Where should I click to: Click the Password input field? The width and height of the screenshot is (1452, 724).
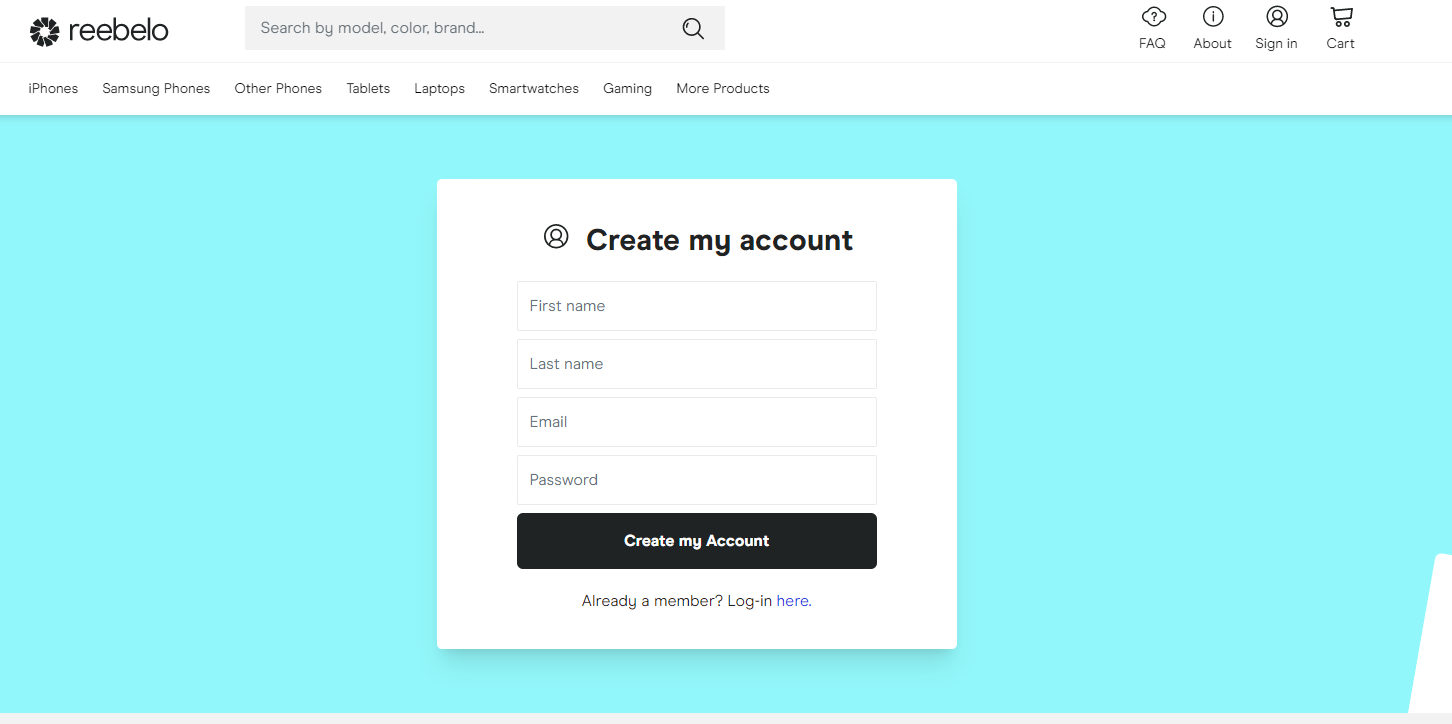tap(696, 480)
